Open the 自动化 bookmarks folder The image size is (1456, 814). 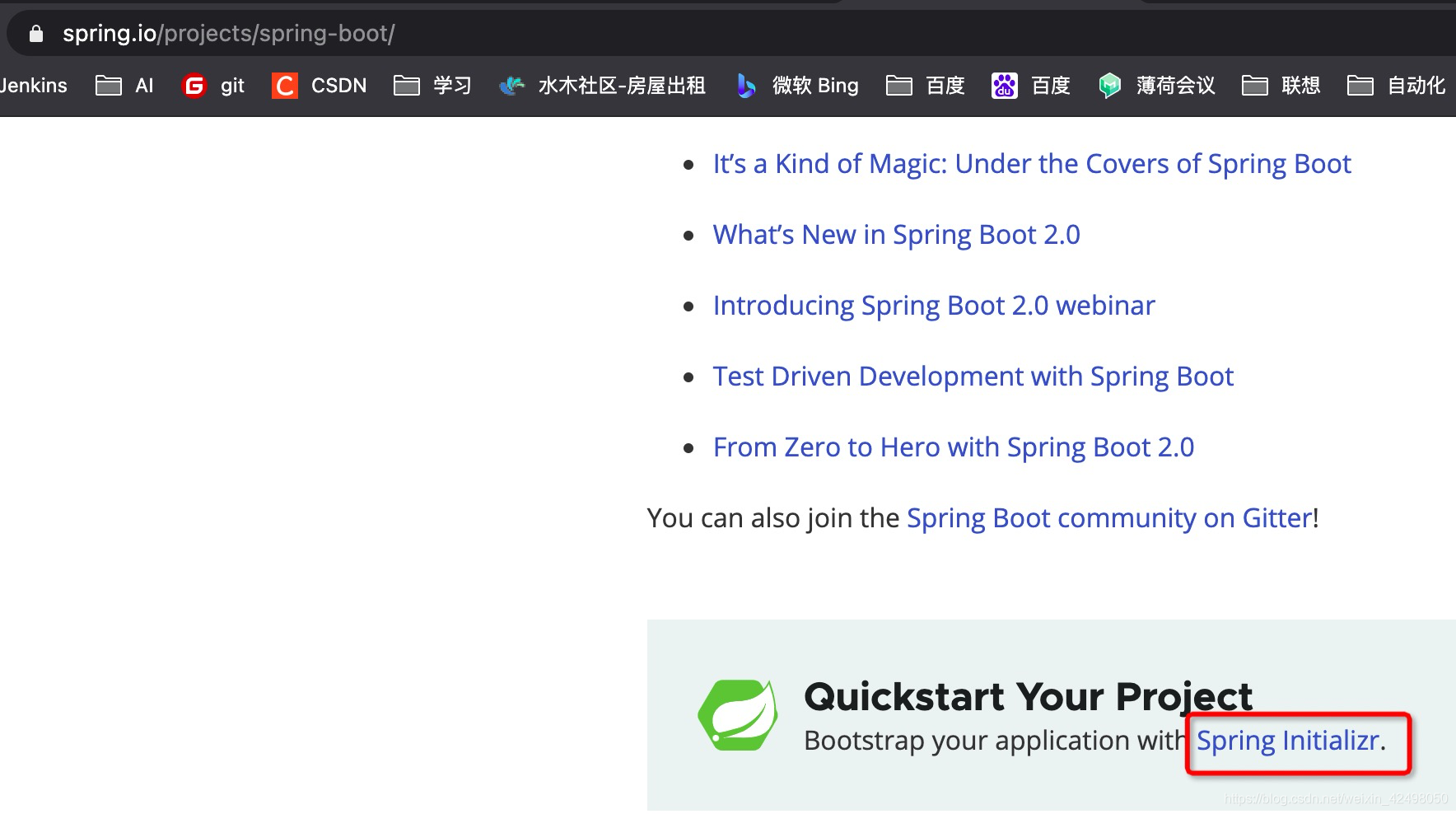pyautogui.click(x=1396, y=86)
